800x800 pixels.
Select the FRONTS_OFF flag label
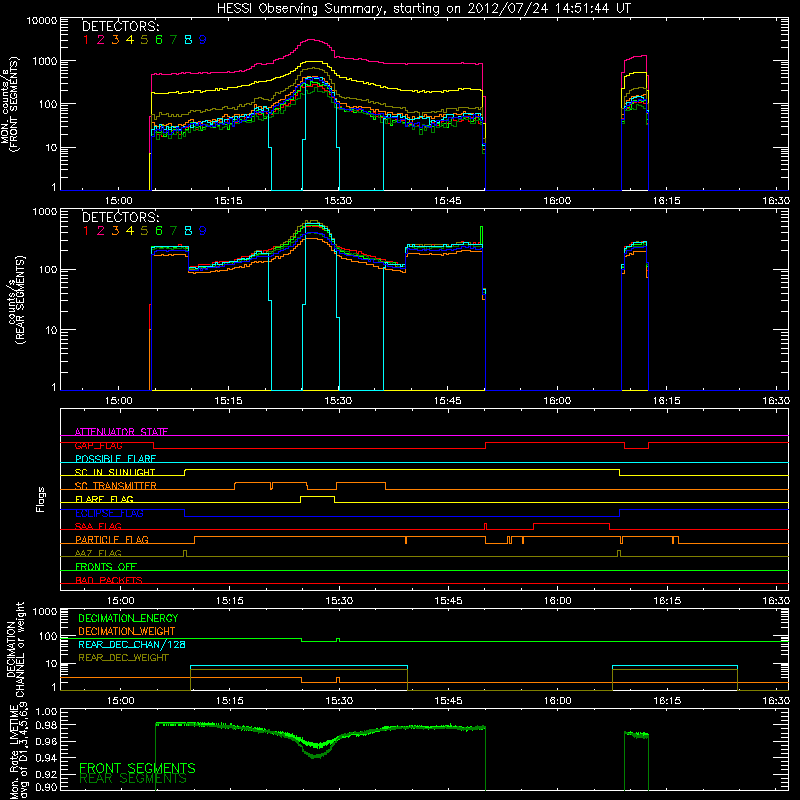click(x=106, y=566)
